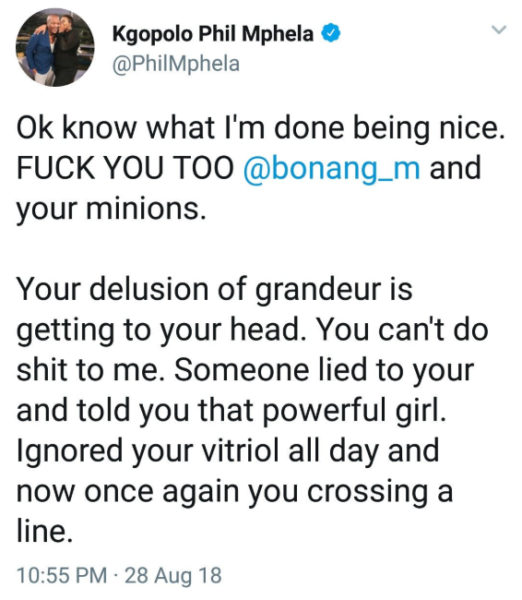Click the dot separator between time and date

[x=116, y=575]
